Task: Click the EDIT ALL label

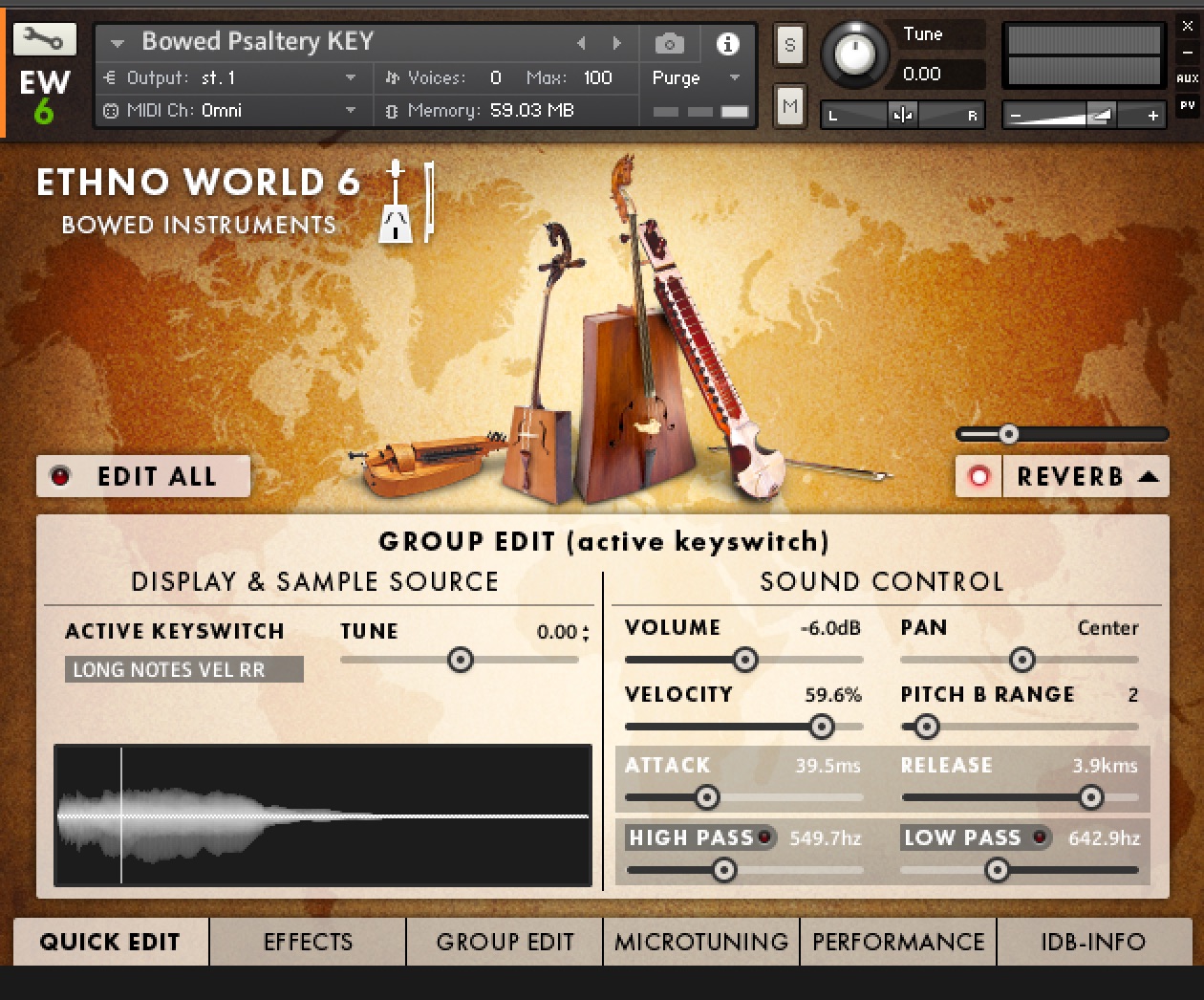Action: pos(157,476)
